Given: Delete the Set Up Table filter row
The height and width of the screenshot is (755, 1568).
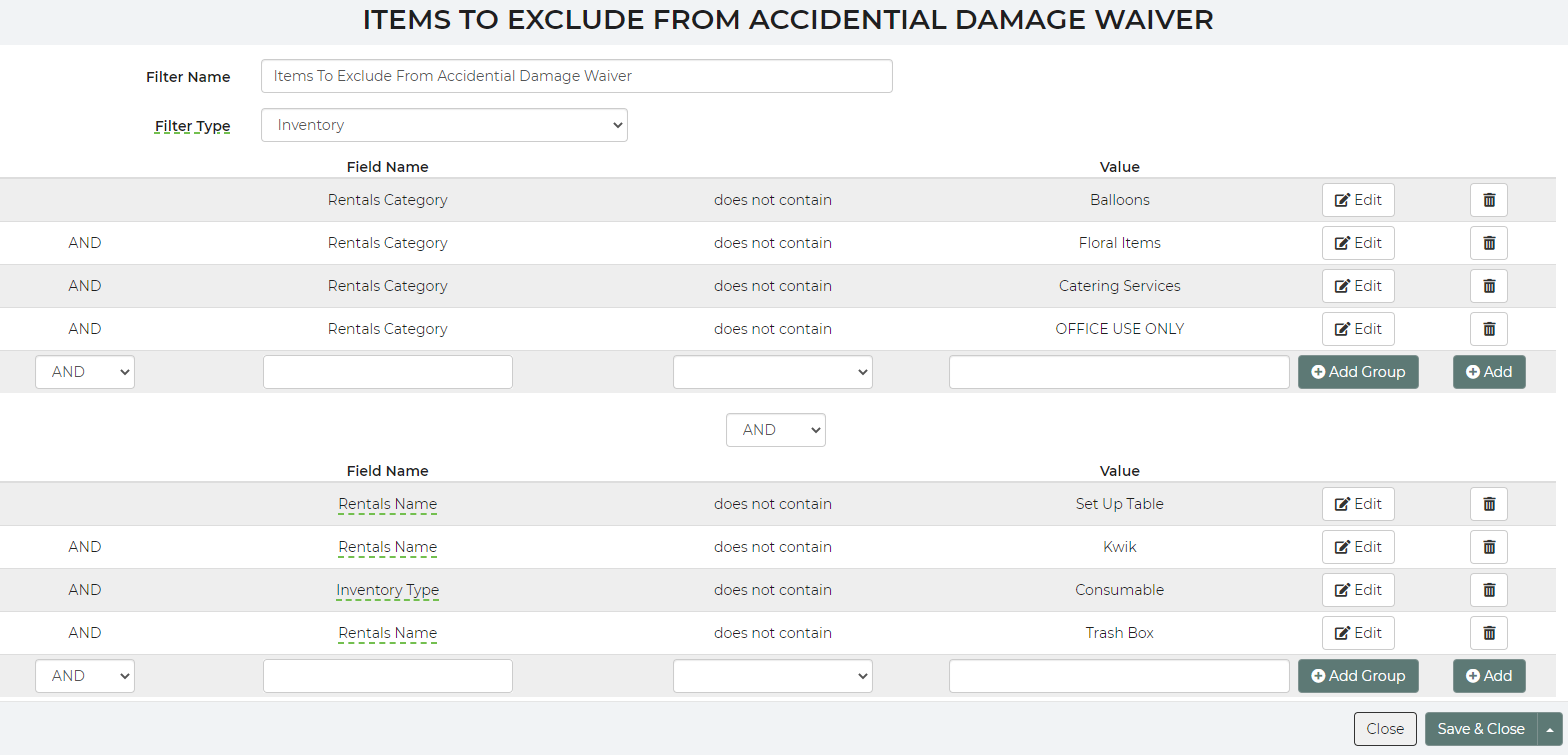Looking at the screenshot, I should pos(1488,504).
